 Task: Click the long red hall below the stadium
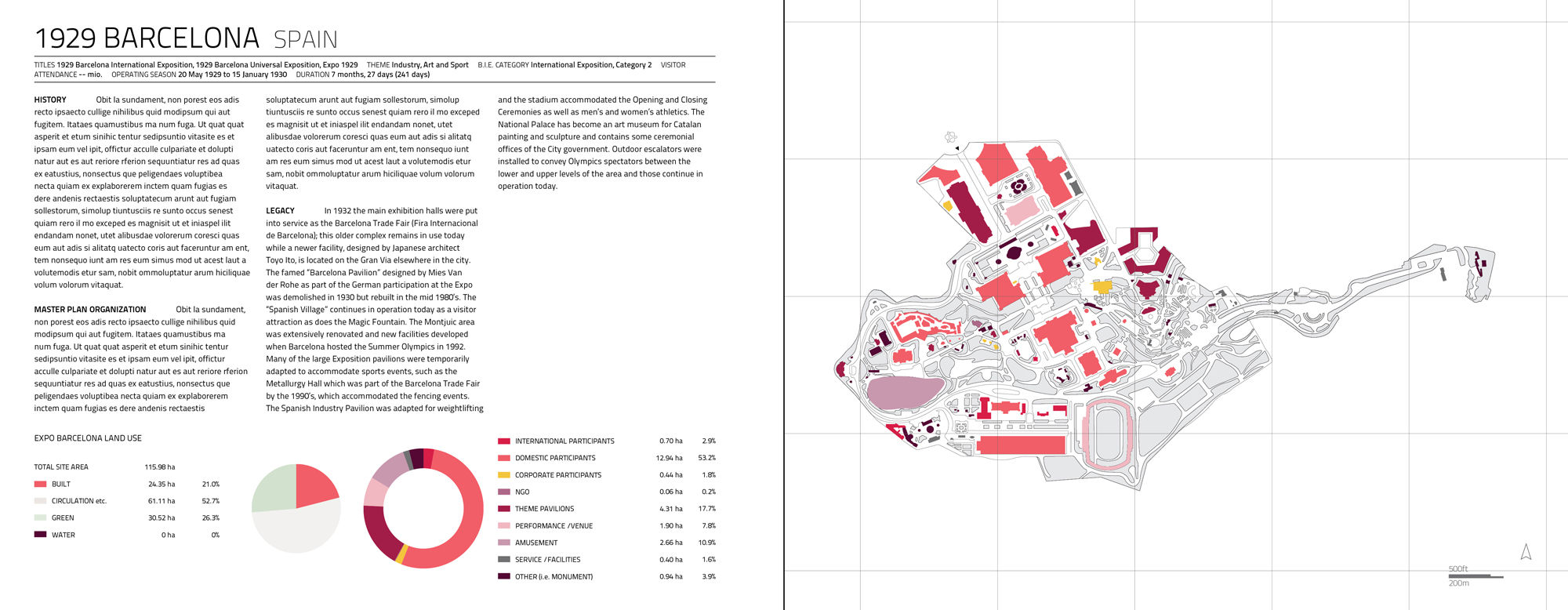(x=1021, y=445)
